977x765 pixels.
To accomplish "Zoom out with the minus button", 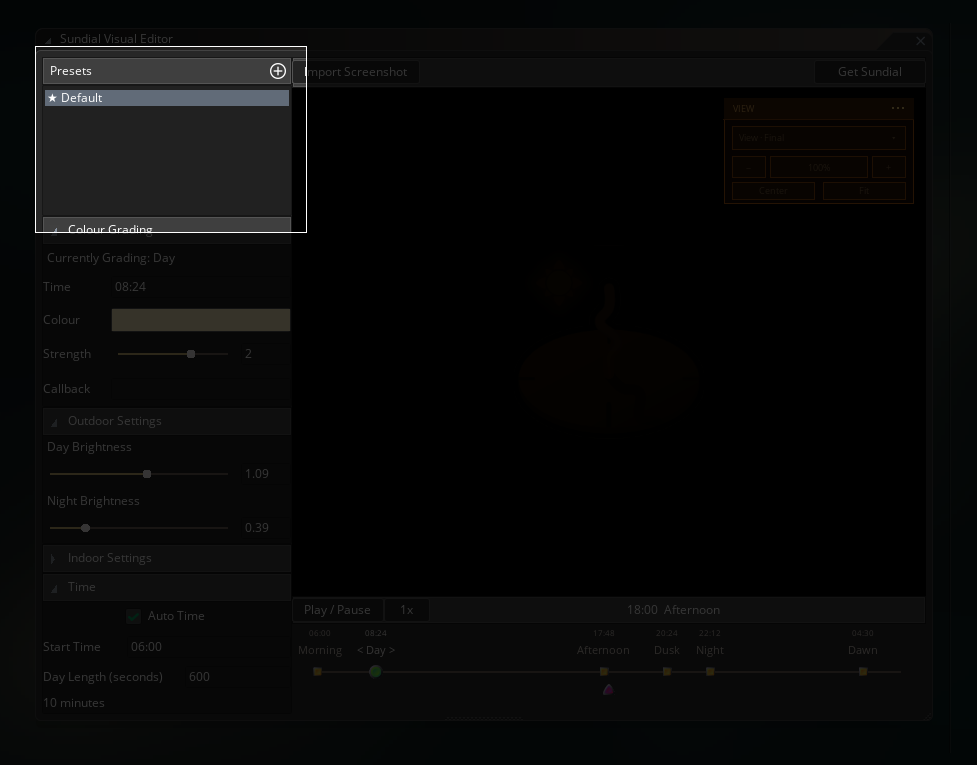I will pos(748,167).
